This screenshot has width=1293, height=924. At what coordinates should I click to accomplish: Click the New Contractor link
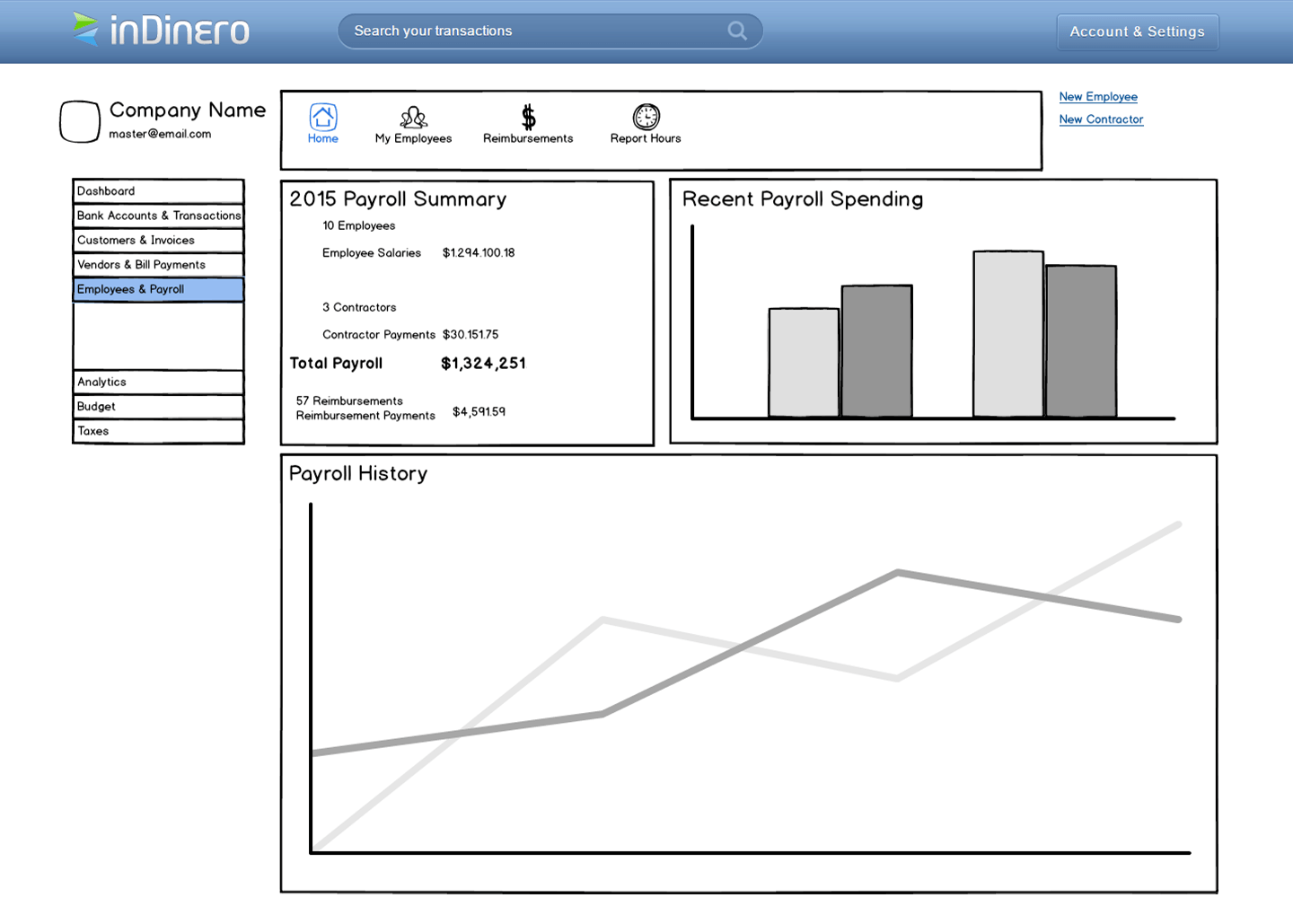pyautogui.click(x=1101, y=119)
